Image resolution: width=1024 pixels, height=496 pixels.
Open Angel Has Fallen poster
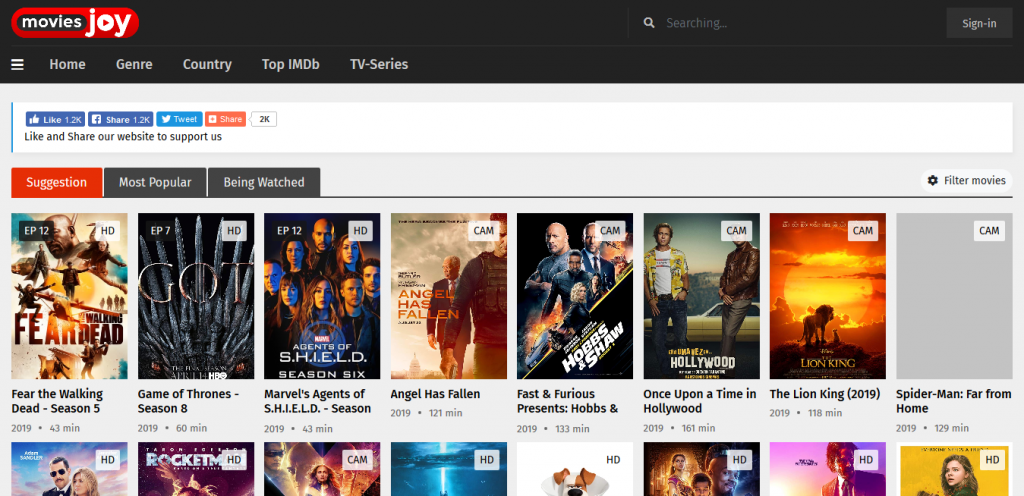pyautogui.click(x=449, y=296)
